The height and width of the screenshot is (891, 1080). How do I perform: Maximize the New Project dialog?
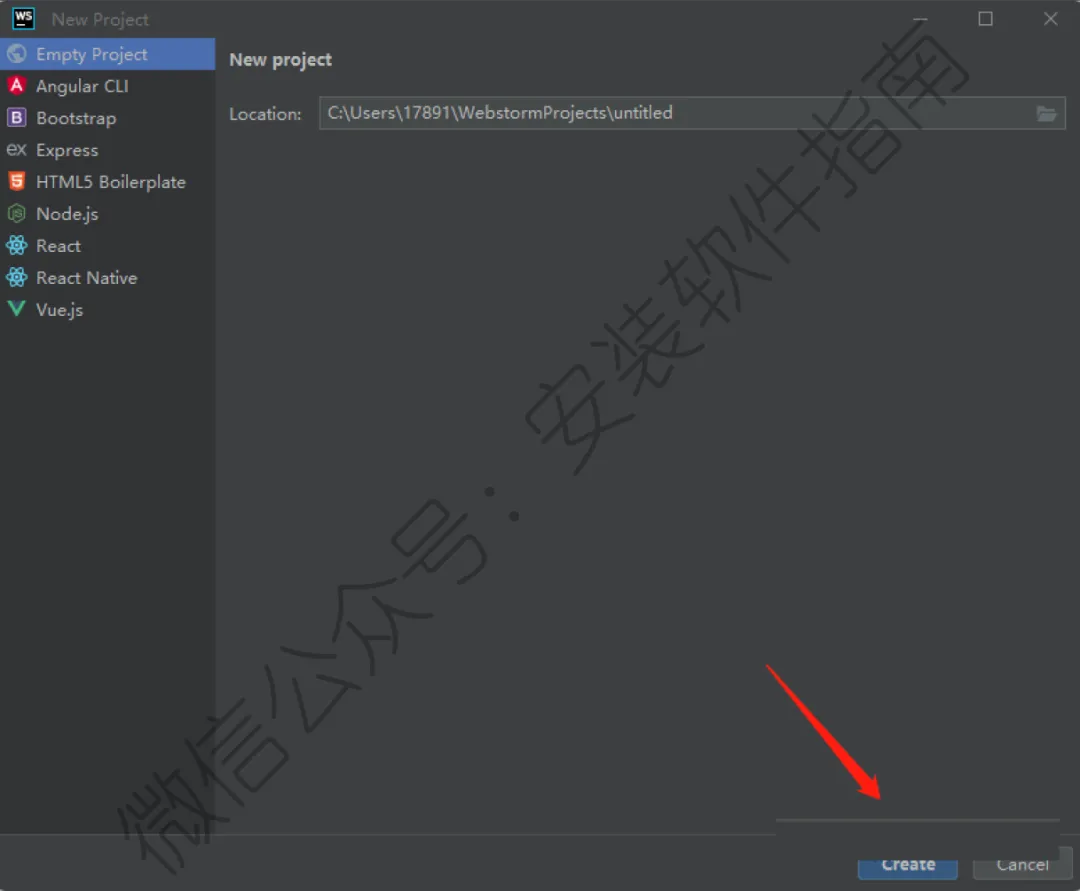[x=986, y=19]
